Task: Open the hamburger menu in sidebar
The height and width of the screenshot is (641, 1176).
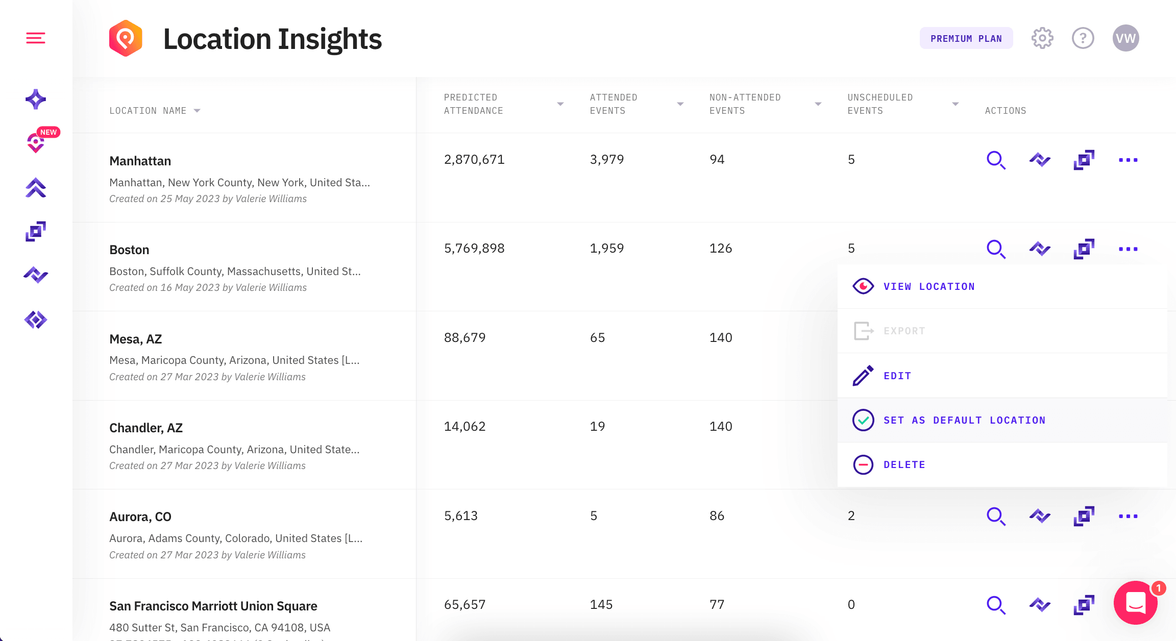Action: 36,38
